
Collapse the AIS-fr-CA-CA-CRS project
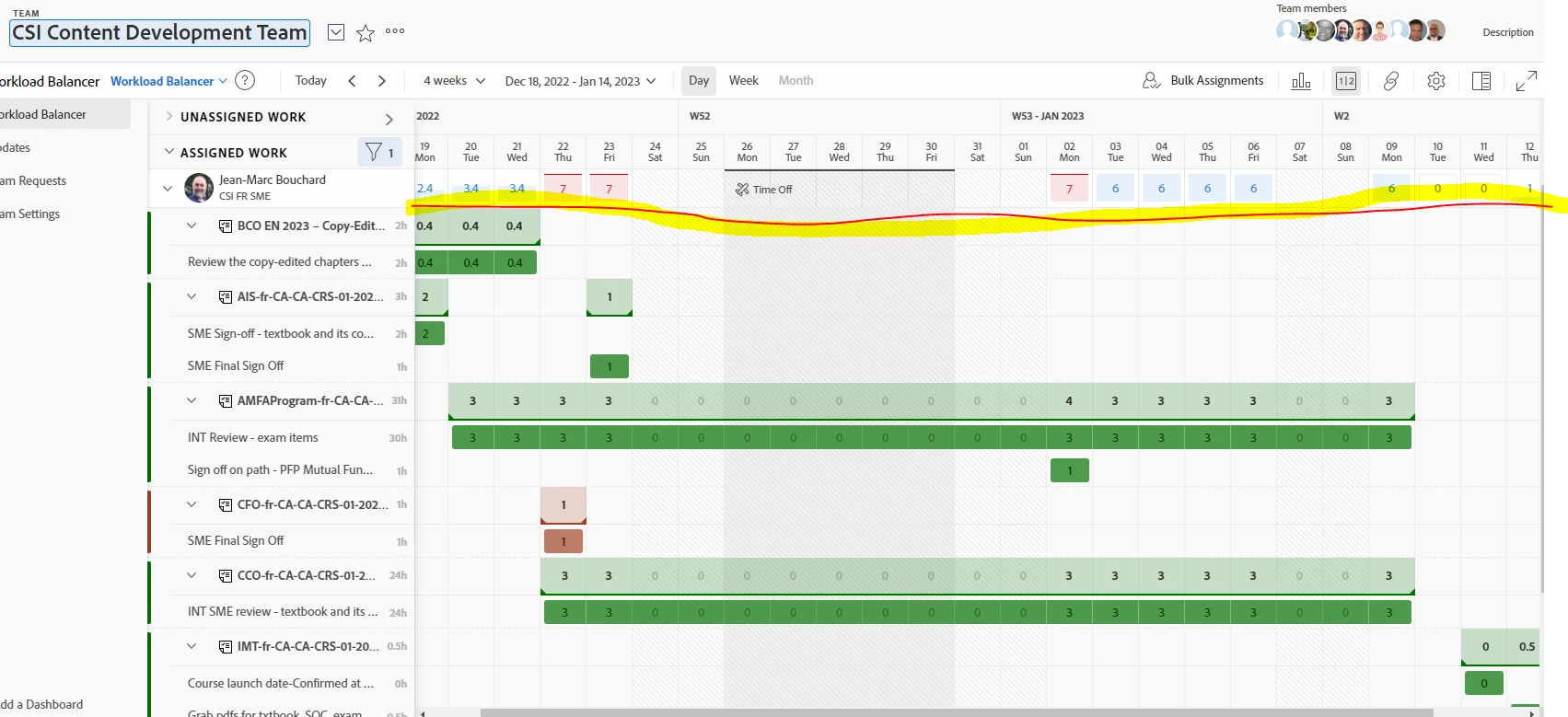coord(192,296)
